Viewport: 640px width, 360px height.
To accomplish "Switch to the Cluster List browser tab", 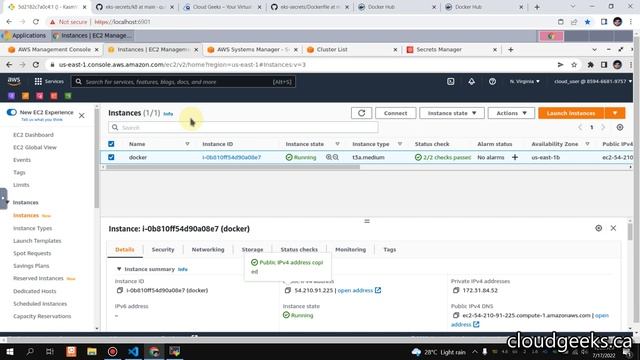I will click(352, 49).
